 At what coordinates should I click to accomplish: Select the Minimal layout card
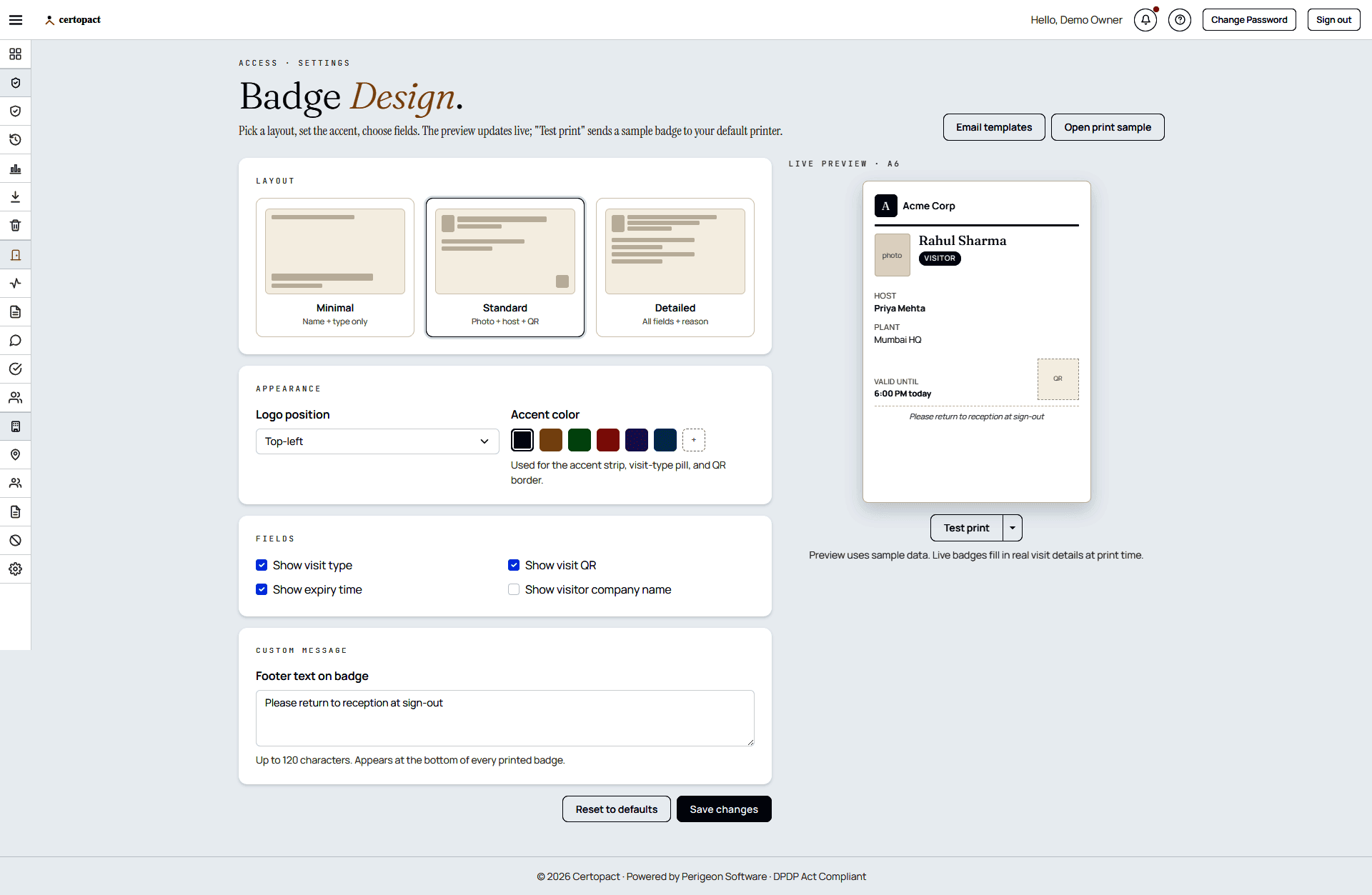[x=335, y=267]
